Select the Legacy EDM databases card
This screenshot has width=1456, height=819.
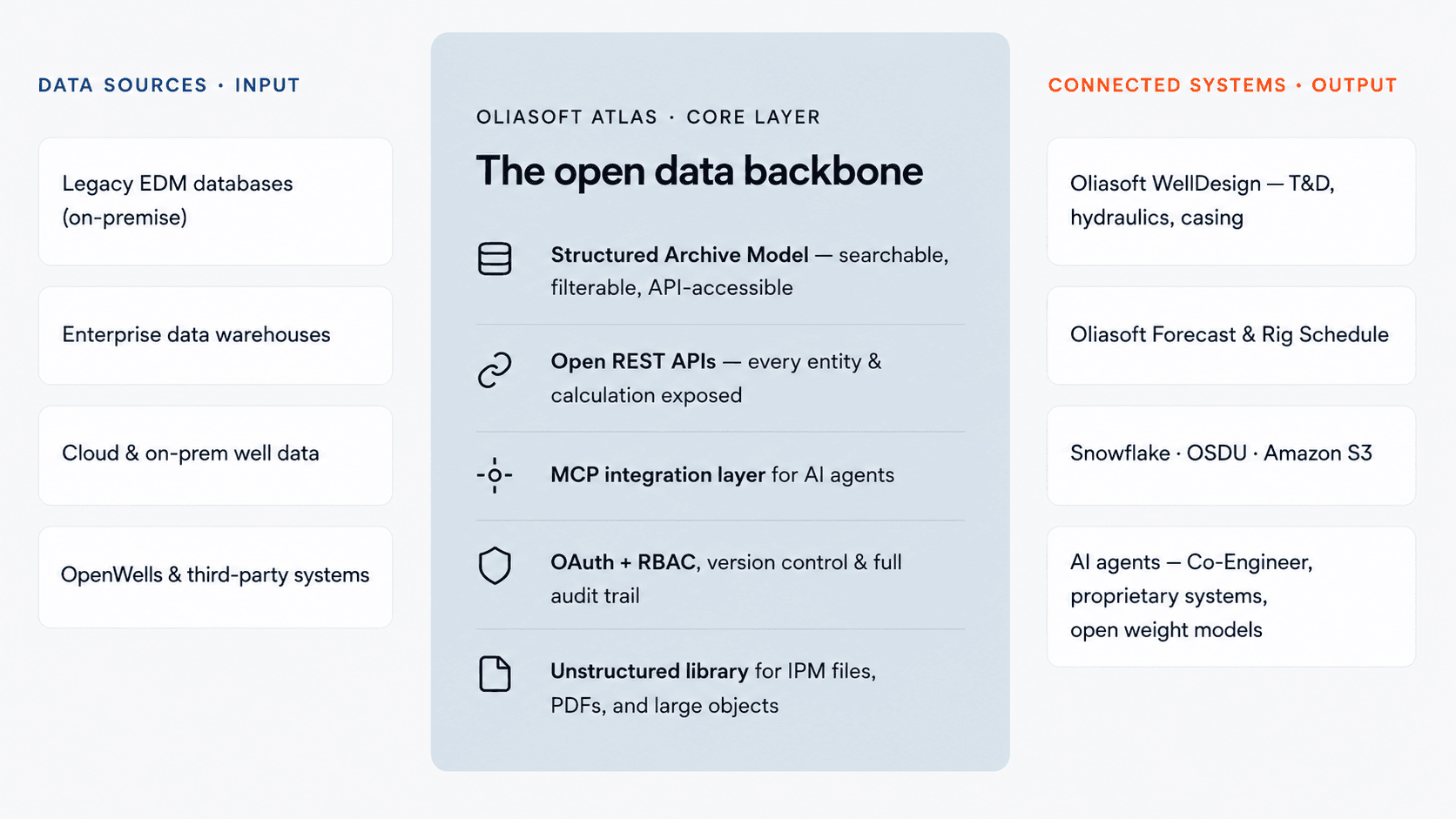215,201
